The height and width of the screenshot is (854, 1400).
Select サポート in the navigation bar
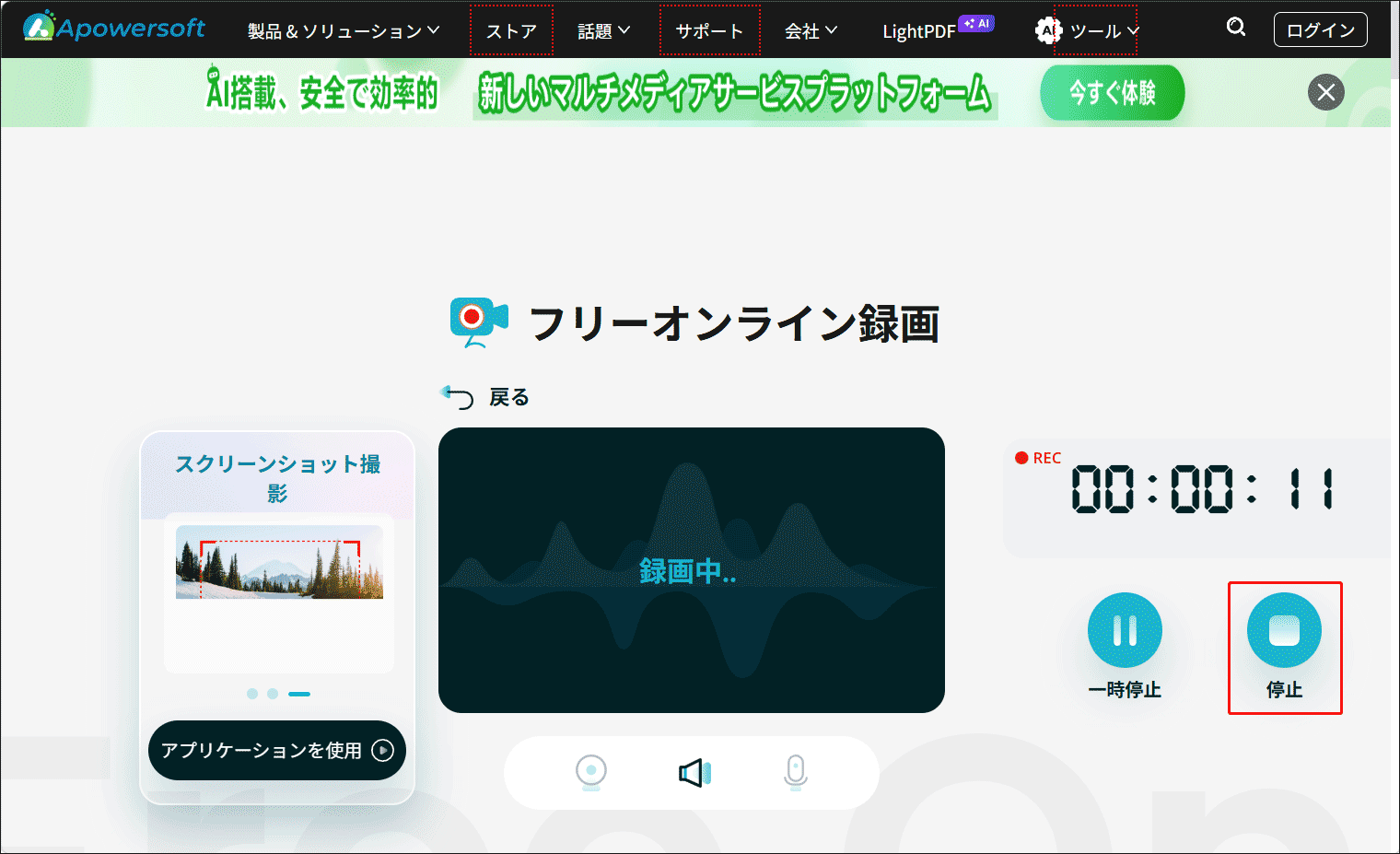pos(709,29)
